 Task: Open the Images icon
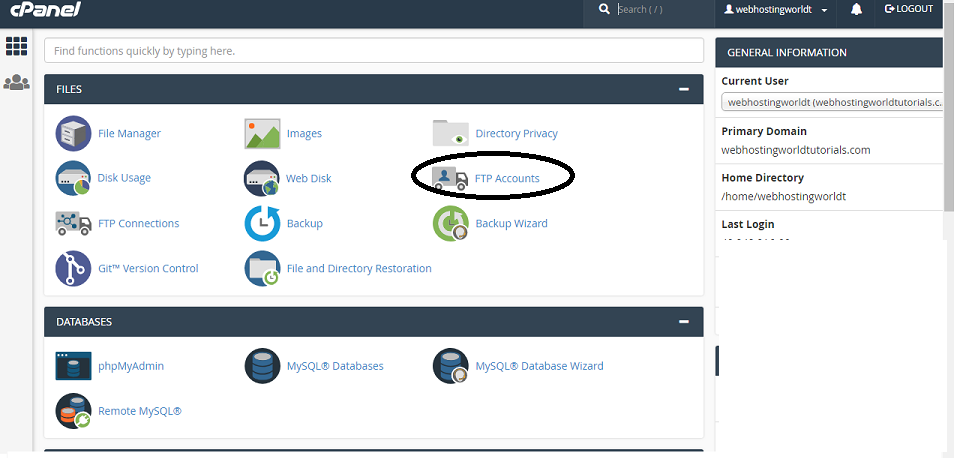[262, 133]
